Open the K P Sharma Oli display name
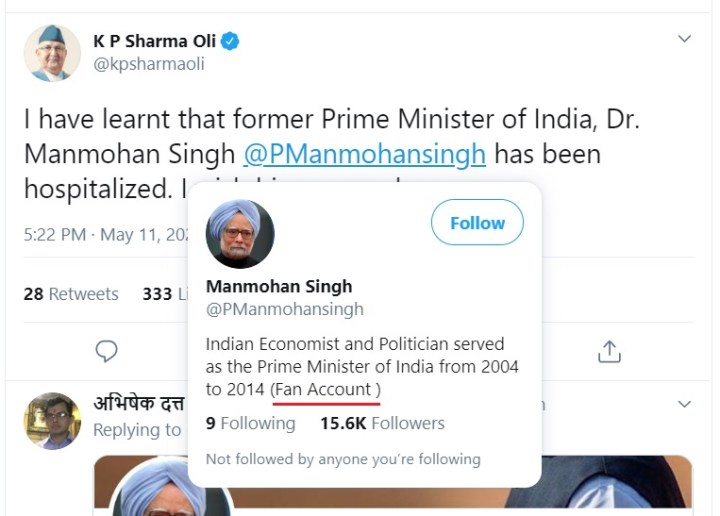720x516 pixels. [154, 42]
